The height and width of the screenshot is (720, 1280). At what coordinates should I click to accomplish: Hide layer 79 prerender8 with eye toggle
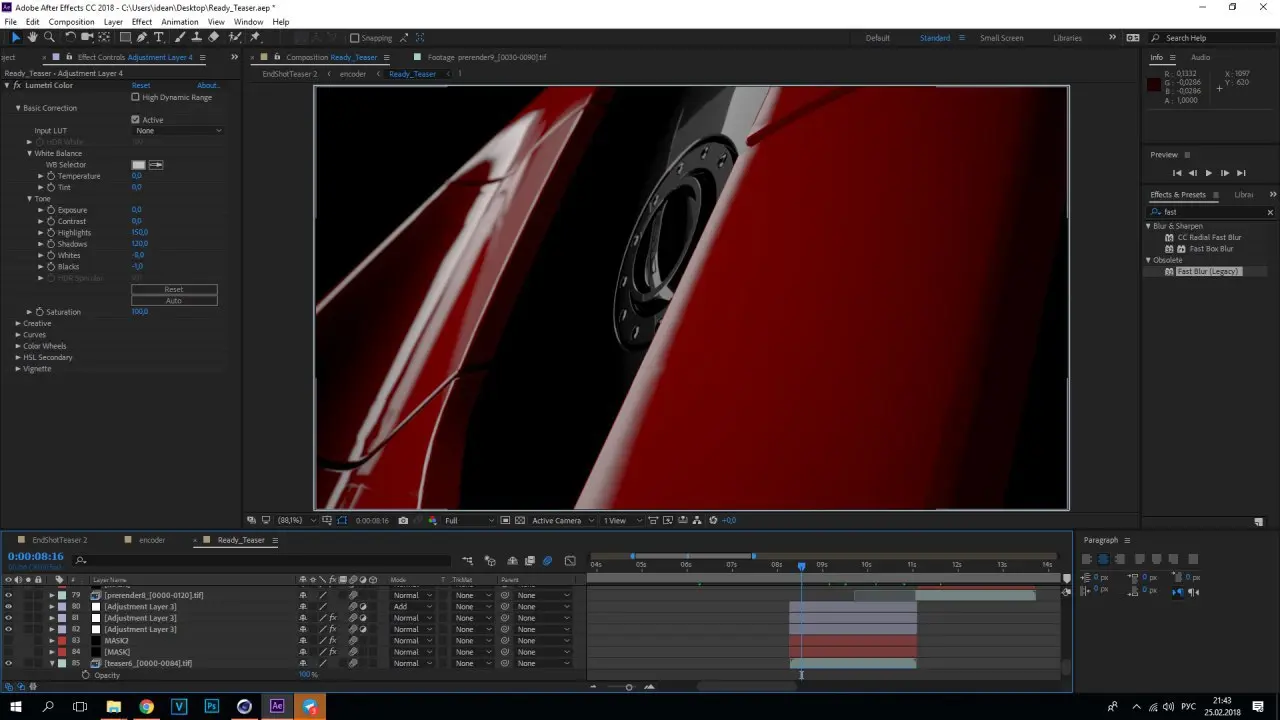point(9,595)
